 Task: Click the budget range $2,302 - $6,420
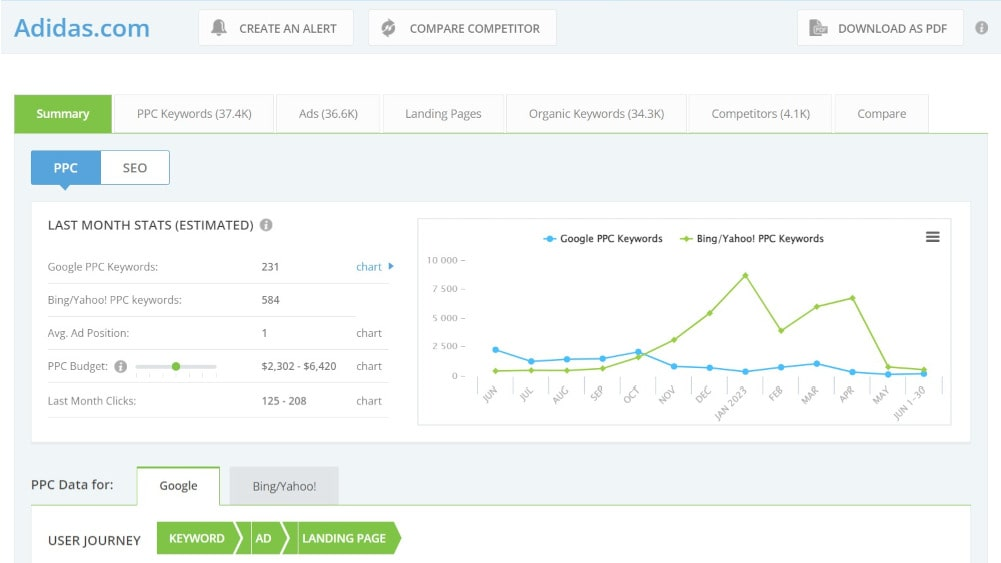point(299,366)
